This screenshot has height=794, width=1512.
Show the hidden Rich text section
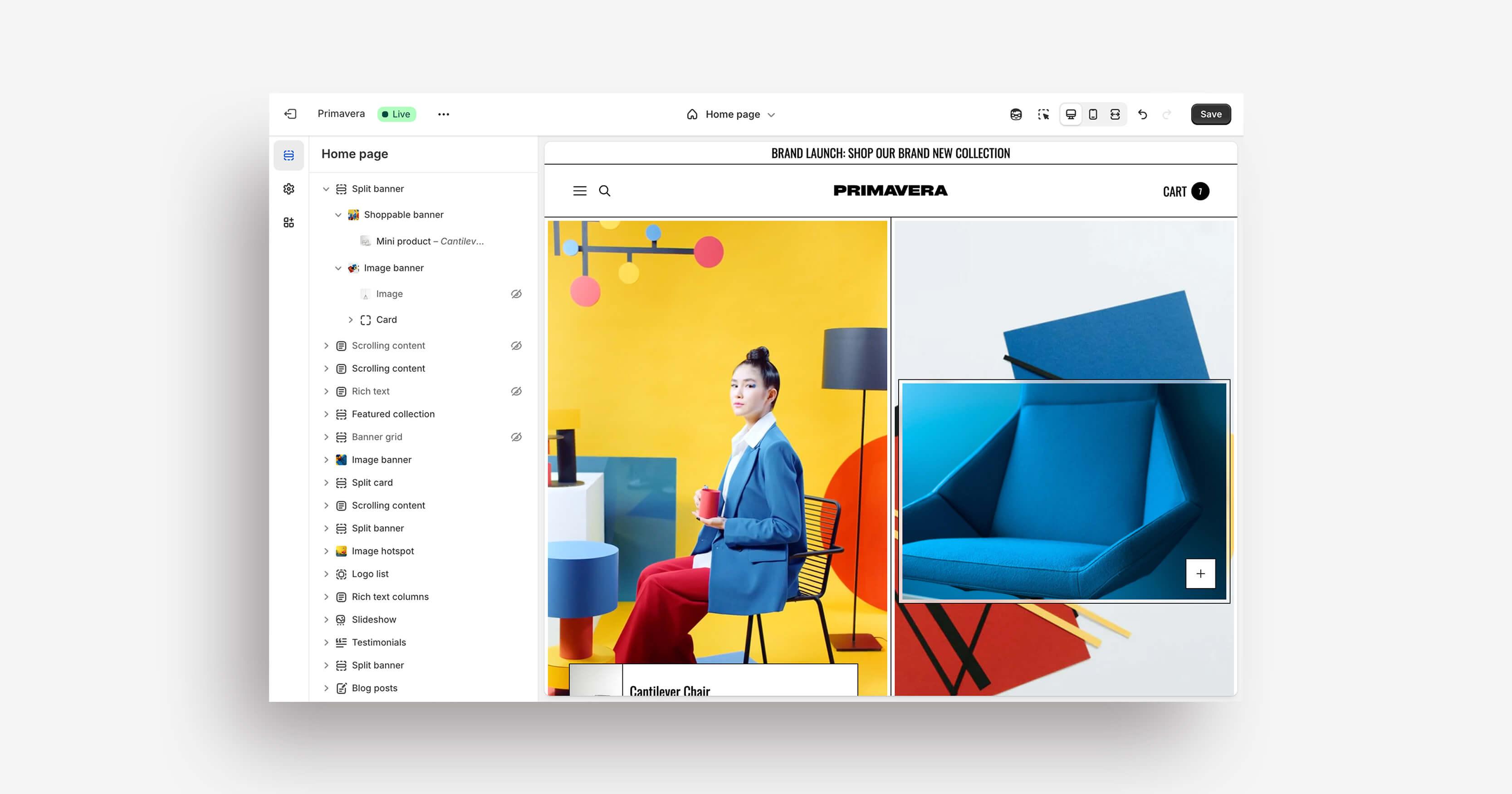click(x=516, y=392)
